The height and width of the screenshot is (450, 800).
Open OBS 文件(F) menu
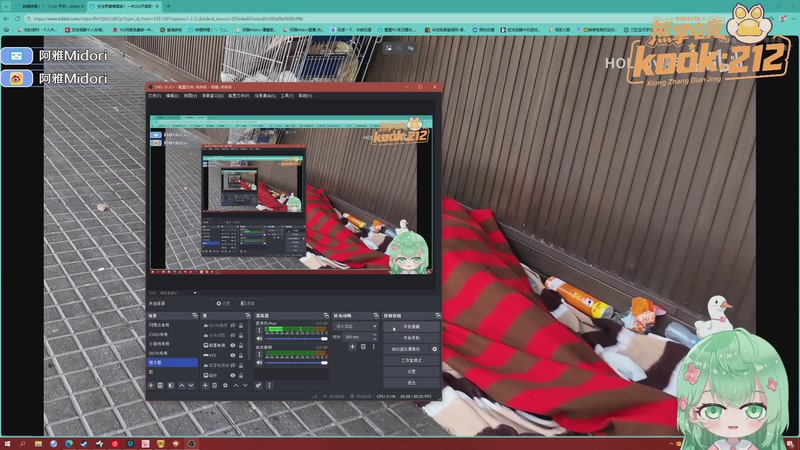(x=155, y=95)
